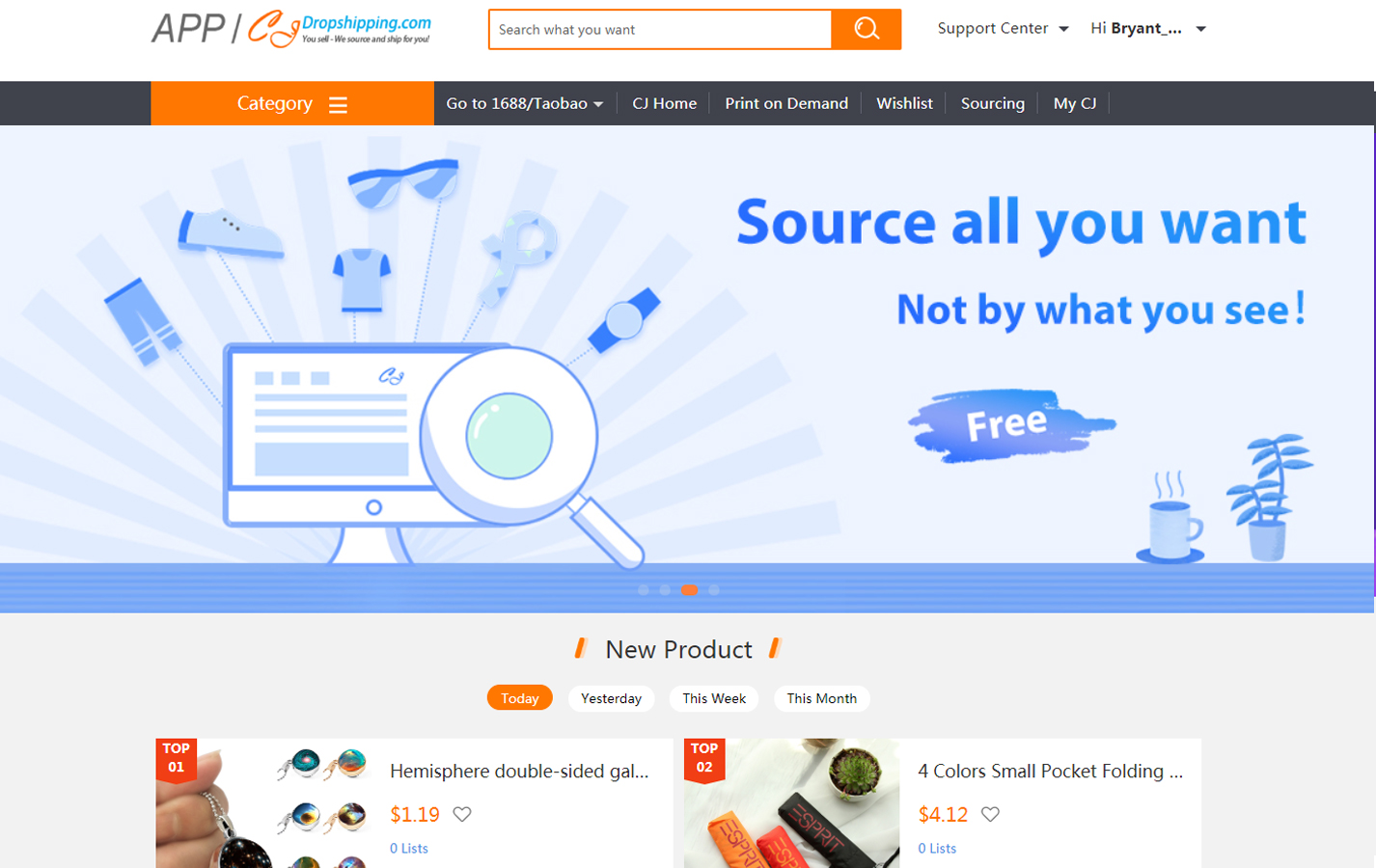Select the This Week filter tab
Viewport: 1376px width, 868px height.
714,698
